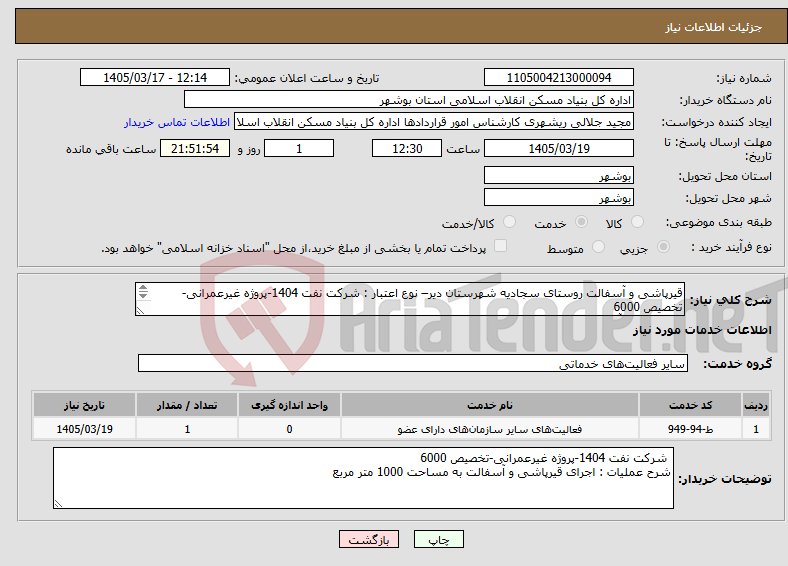Click the نام دستگاه خریدار field
This screenshot has height=566, width=788.
[409, 100]
